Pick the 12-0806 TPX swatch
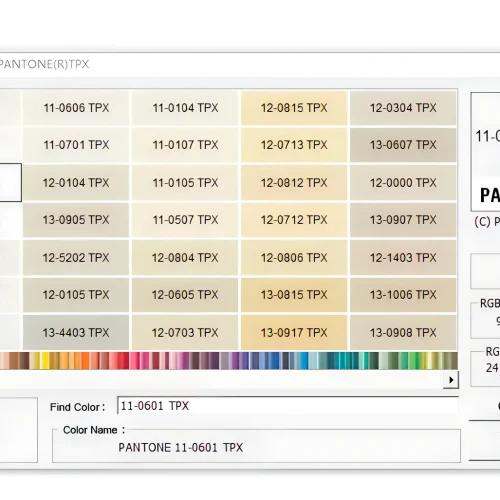 (x=294, y=258)
